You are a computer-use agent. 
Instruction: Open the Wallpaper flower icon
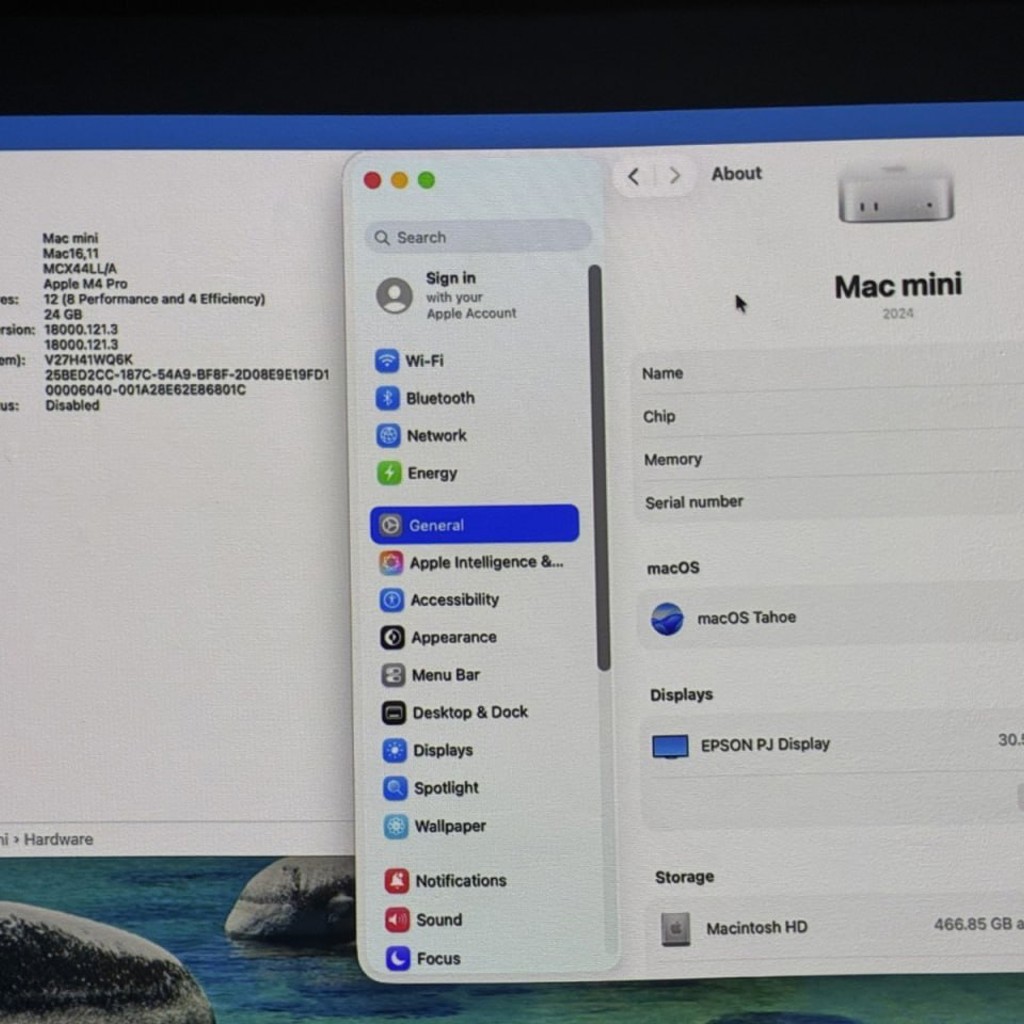tap(396, 826)
